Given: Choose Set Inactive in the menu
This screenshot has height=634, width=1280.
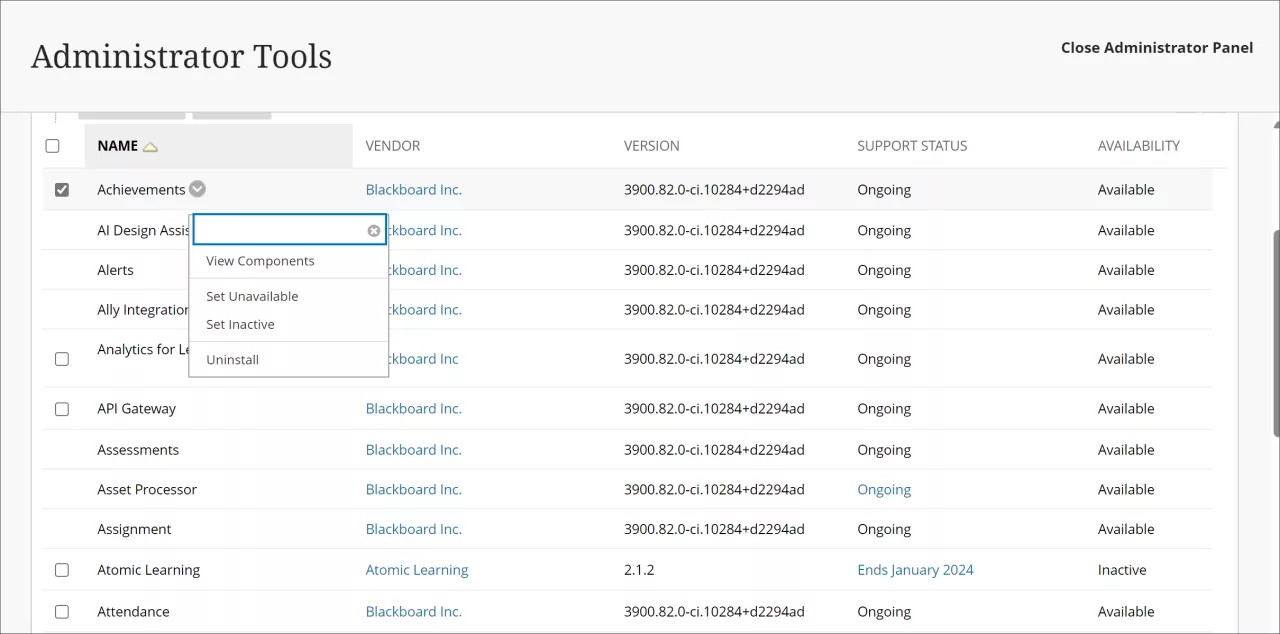Looking at the screenshot, I should pyautogui.click(x=240, y=324).
